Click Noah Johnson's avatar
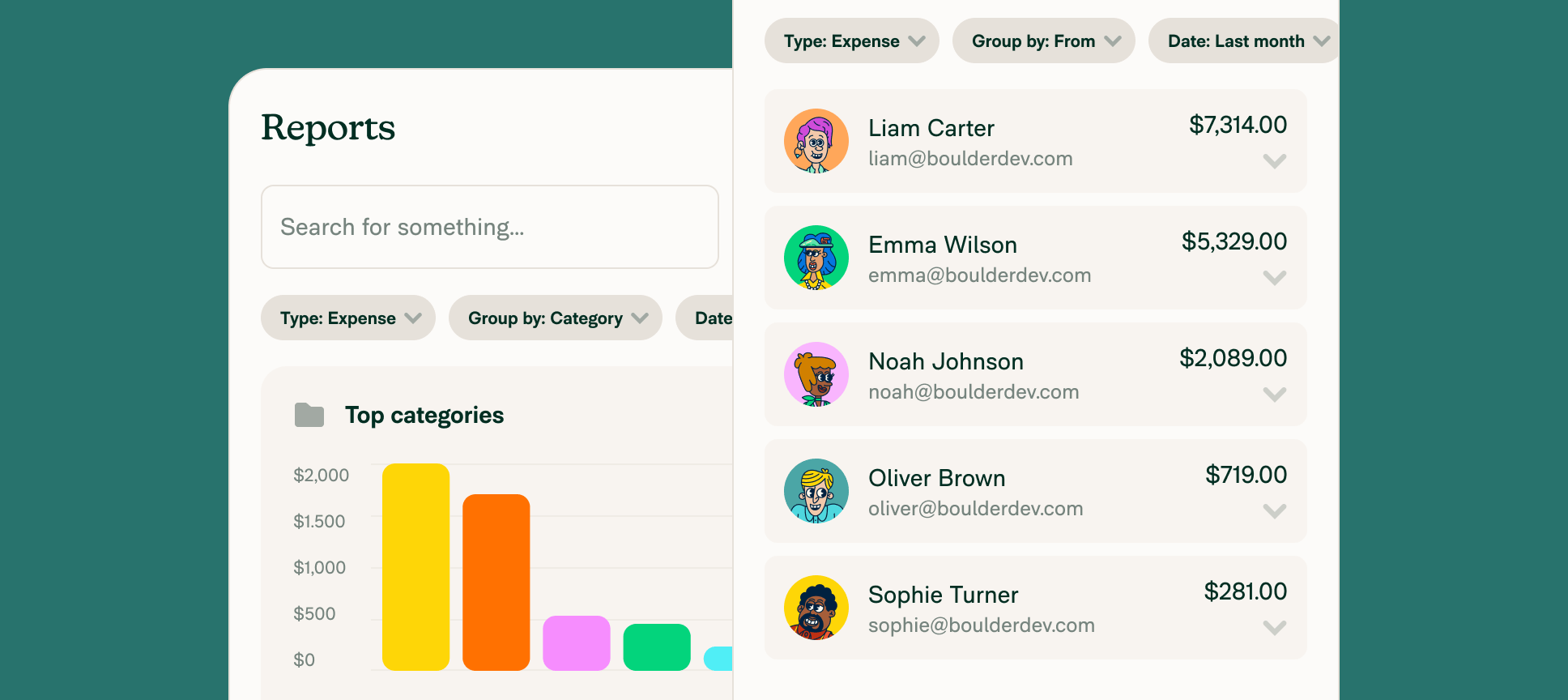This screenshot has width=1568, height=700. click(x=816, y=374)
